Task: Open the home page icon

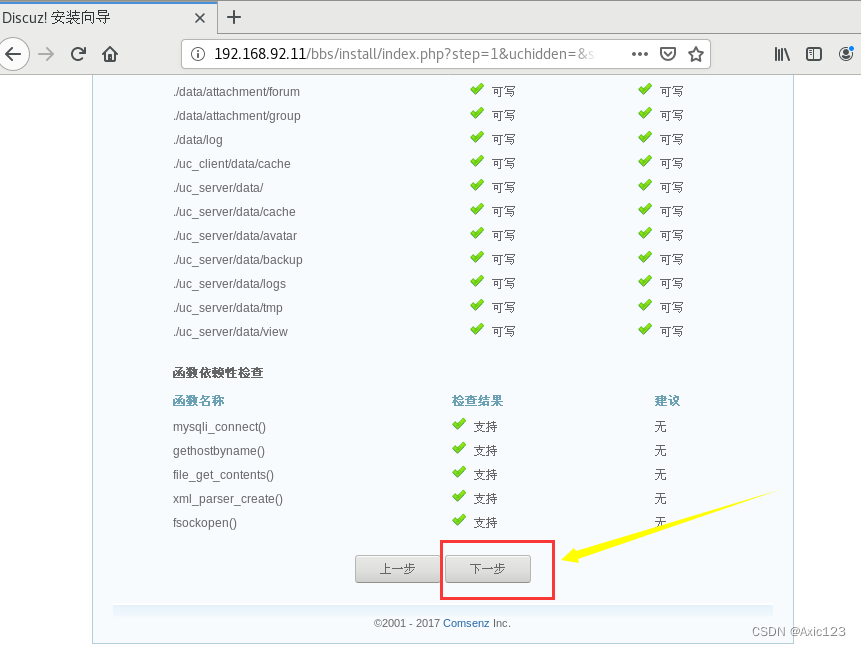Action: (110, 54)
